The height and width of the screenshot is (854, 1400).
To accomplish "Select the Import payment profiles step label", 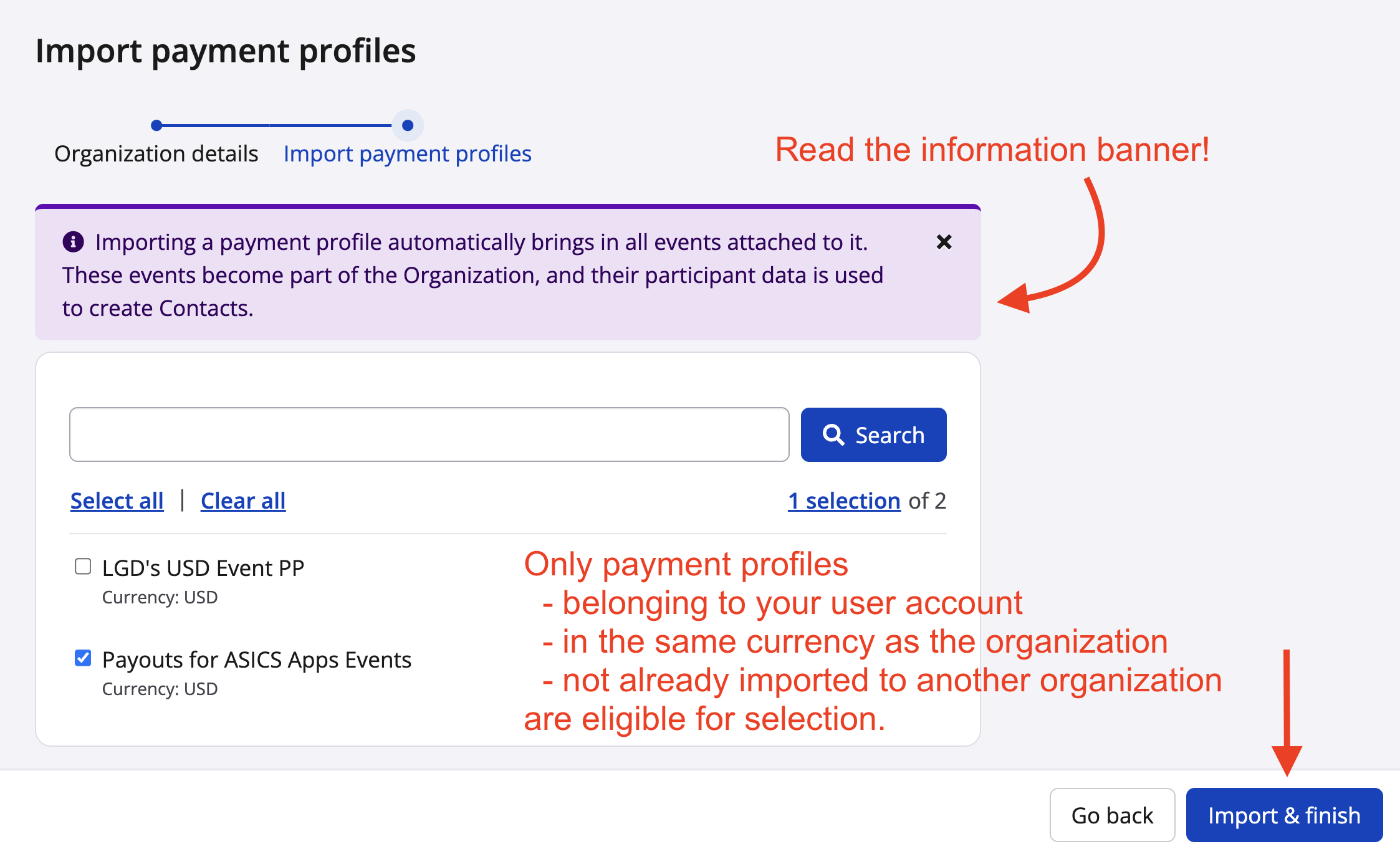I will [x=407, y=153].
